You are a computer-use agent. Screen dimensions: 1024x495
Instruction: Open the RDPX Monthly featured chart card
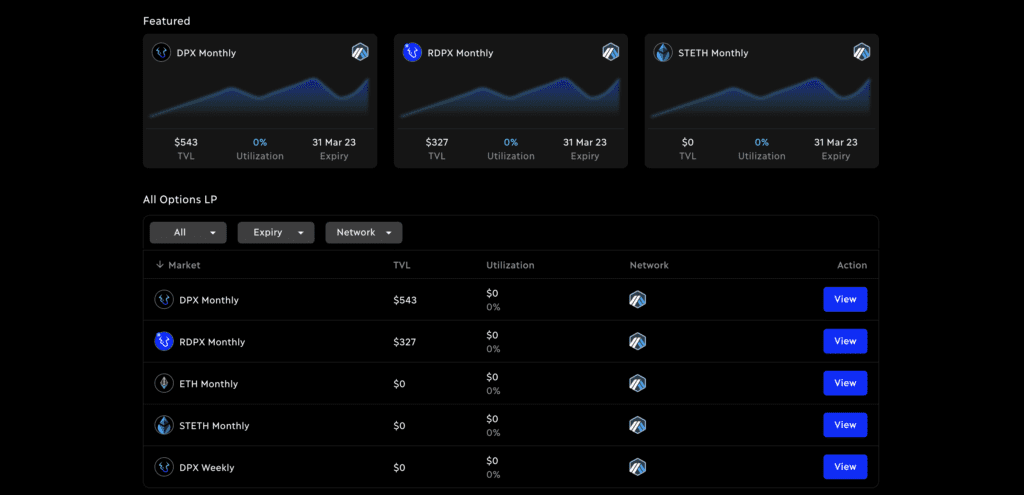click(511, 101)
